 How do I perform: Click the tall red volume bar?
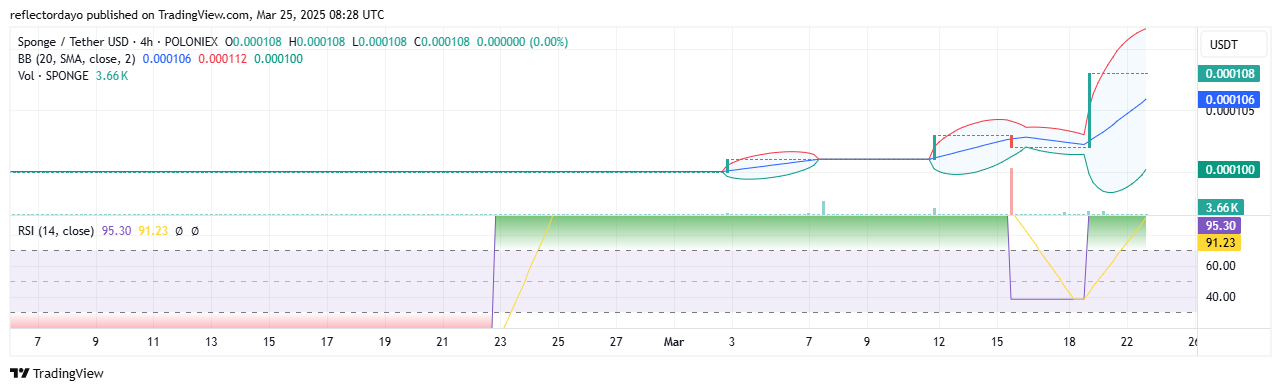coord(1012,191)
